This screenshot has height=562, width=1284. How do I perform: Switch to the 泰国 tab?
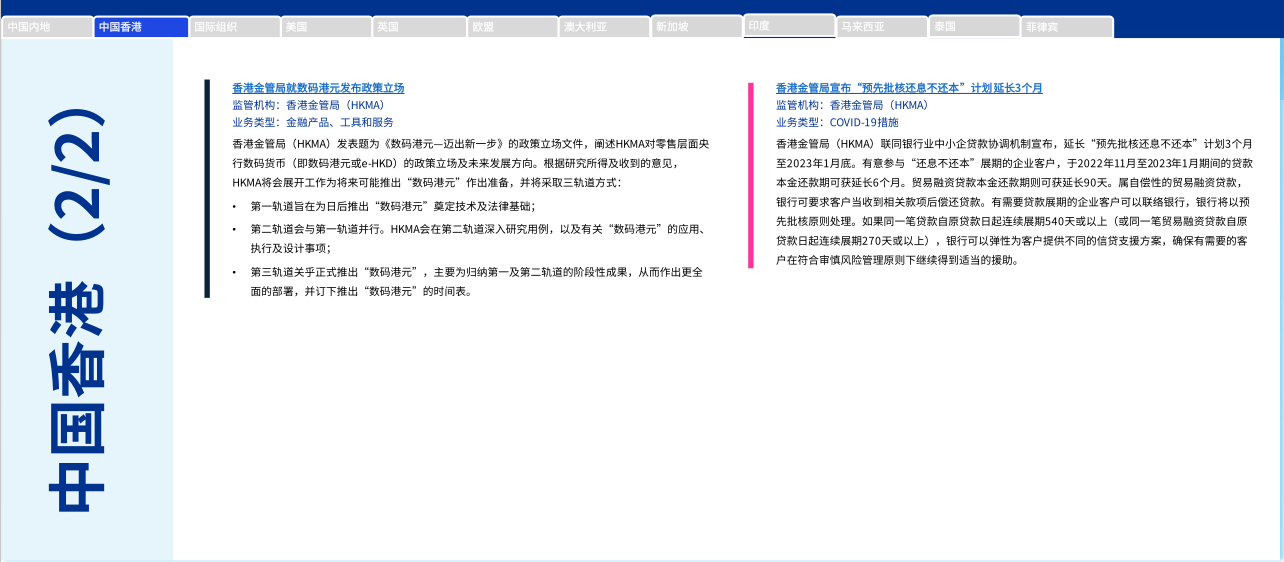coord(974,27)
